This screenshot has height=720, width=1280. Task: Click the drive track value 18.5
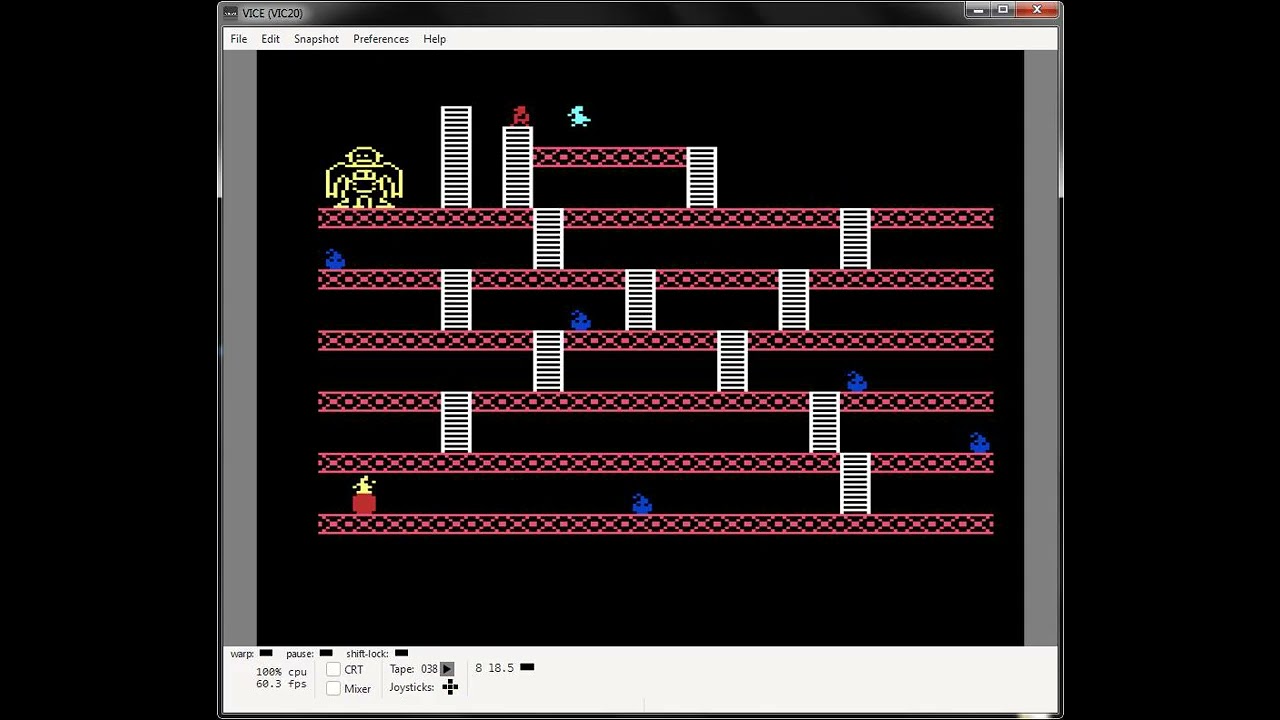(x=501, y=668)
